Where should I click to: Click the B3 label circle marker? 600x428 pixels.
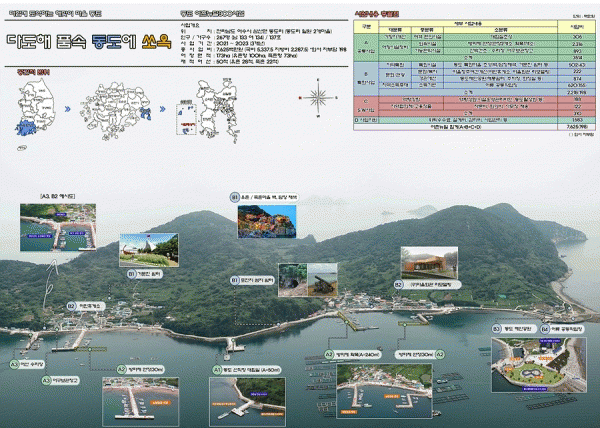pos(497,328)
